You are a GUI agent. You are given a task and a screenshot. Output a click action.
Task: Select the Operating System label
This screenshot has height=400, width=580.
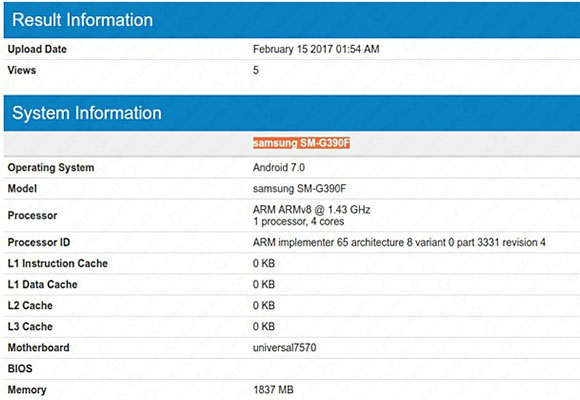pyautogui.click(x=51, y=168)
